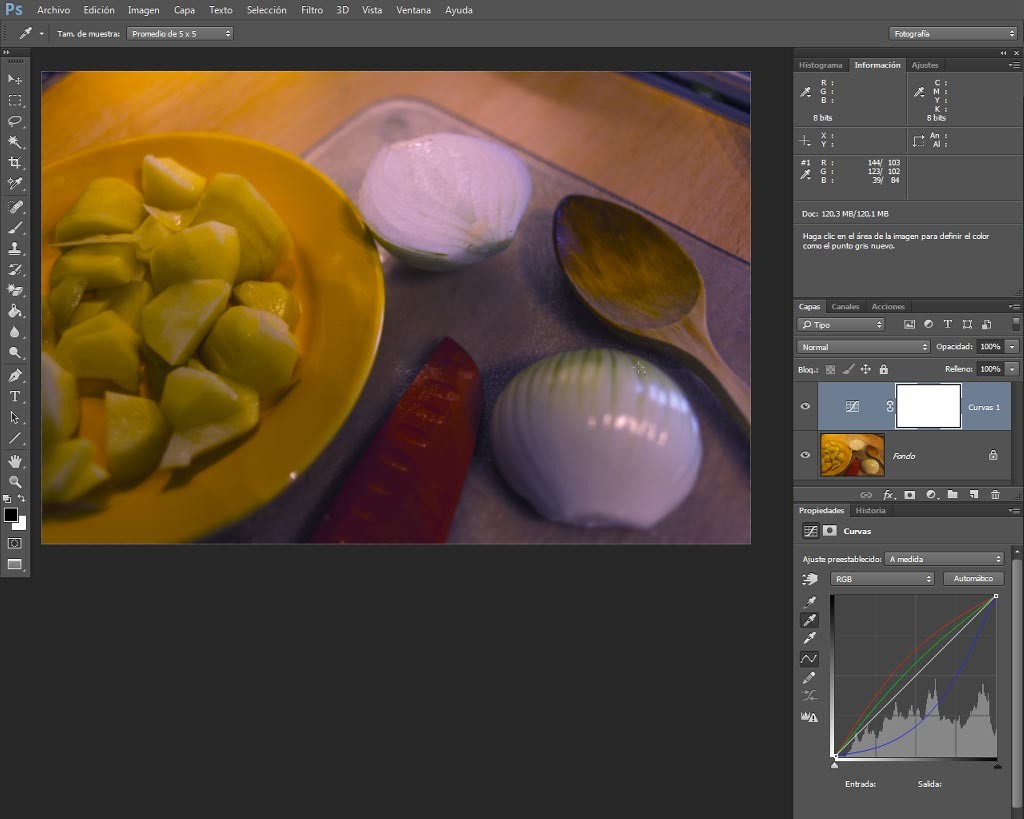Select the Rectangular Marquee tool
Screen dimensions: 1024x819
[x=14, y=101]
